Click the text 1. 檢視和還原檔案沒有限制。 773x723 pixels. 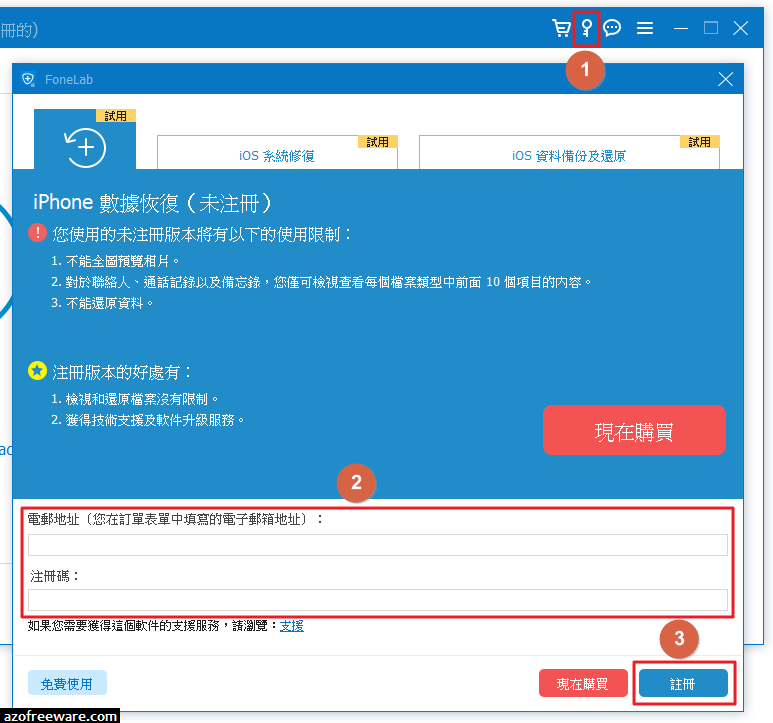pyautogui.click(x=135, y=399)
